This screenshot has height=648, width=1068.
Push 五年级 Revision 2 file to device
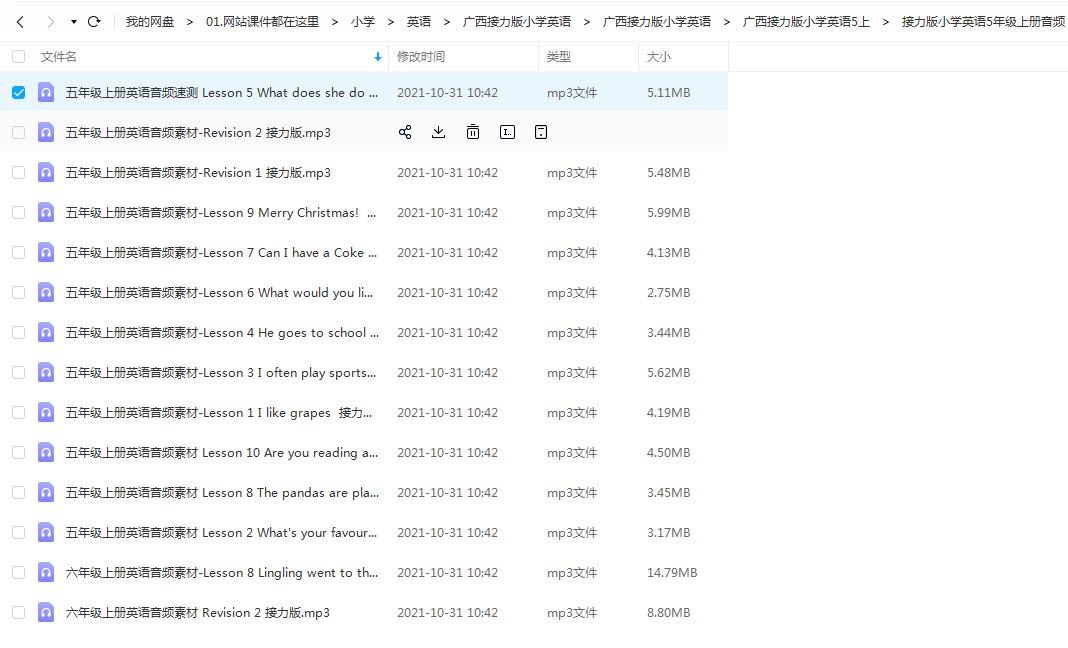[x=541, y=132]
